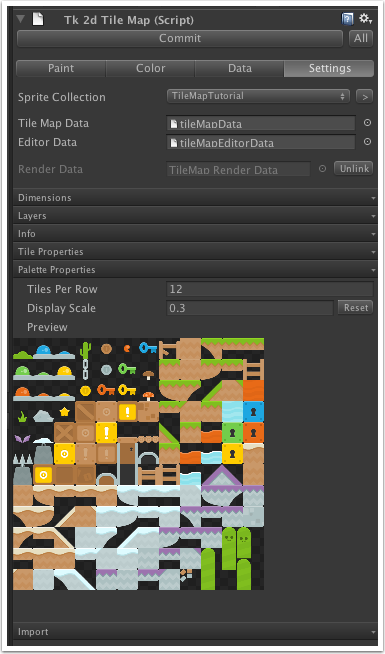Select the crate with X tile

coord(64,433)
